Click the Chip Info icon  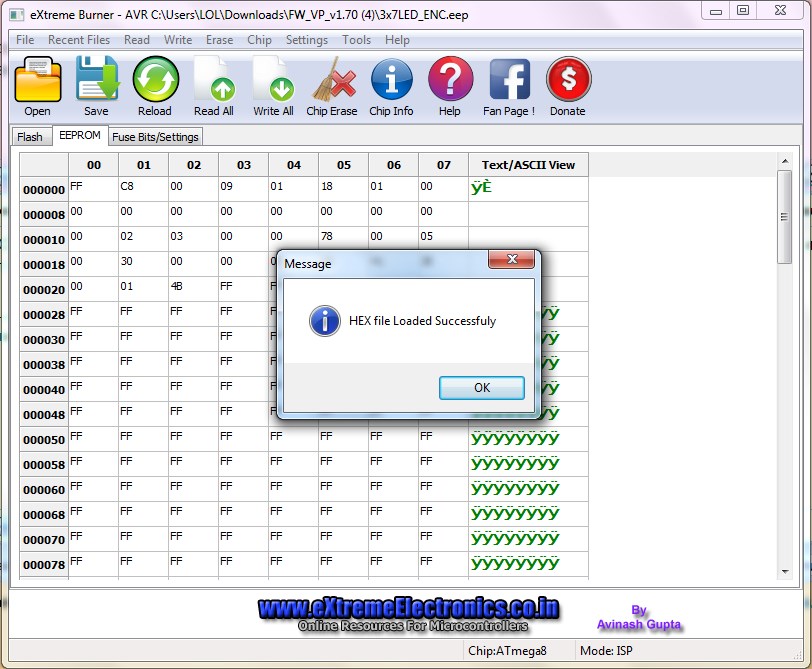(x=391, y=80)
